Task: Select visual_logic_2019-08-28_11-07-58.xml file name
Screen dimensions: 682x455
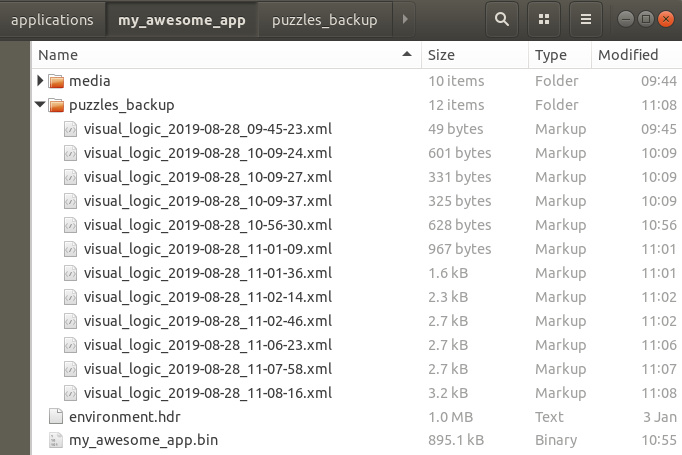Action: 208,369
